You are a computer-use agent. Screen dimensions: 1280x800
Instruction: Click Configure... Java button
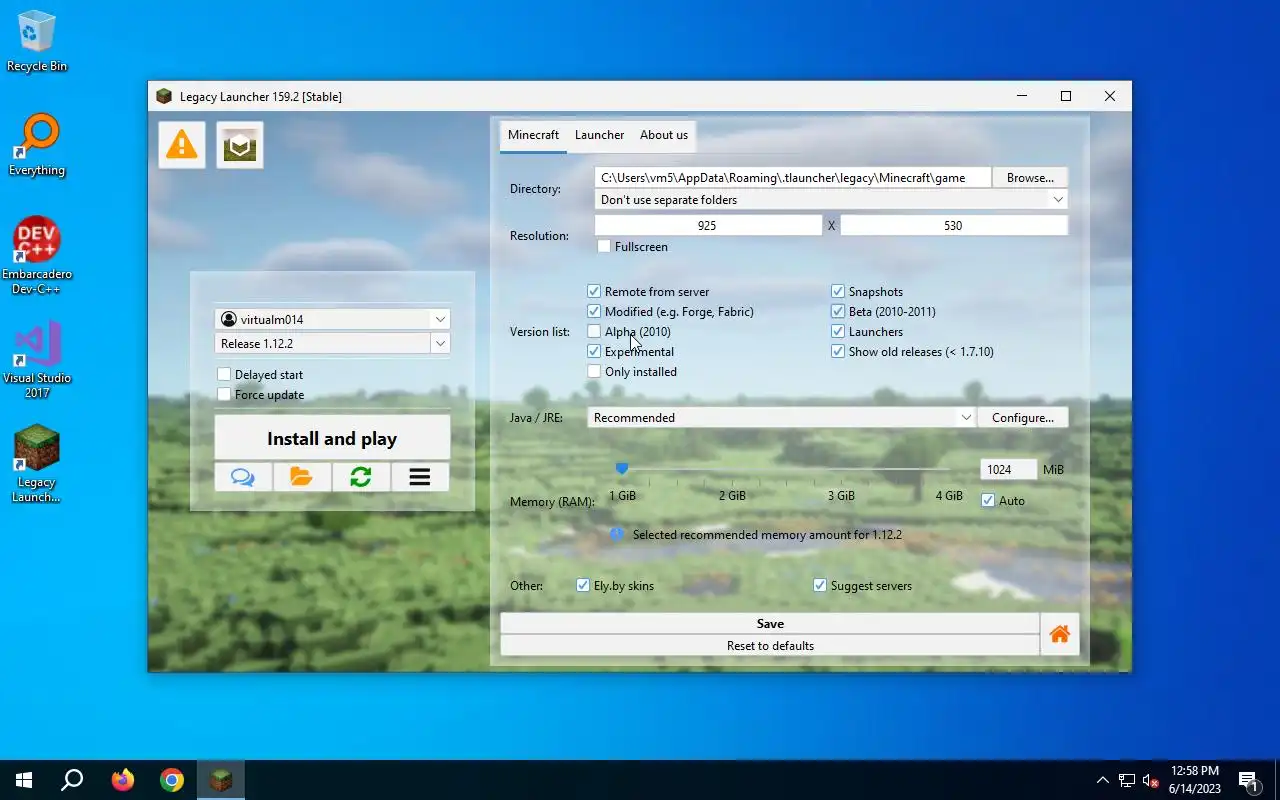pyautogui.click(x=1023, y=417)
